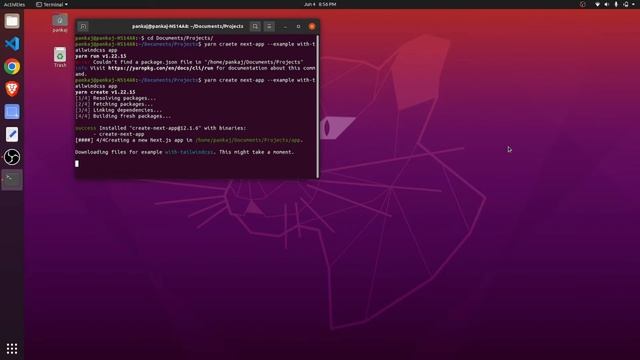Minimize the Terminal window
Image resolution: width=640 pixels, height=360 pixels.
click(285, 27)
